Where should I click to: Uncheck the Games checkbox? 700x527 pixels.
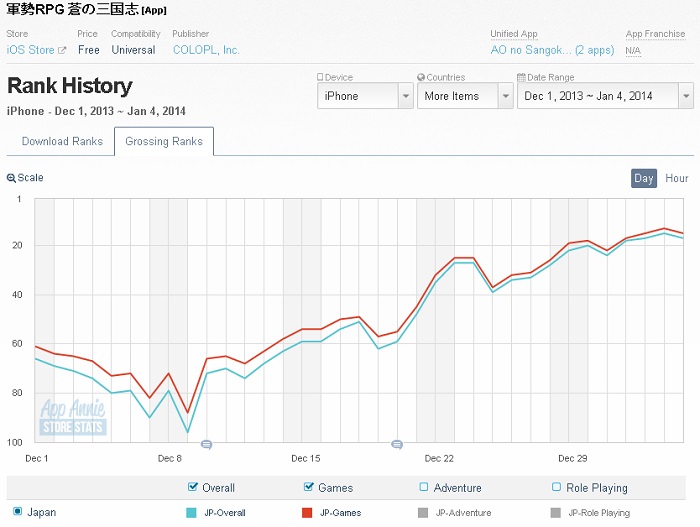[309, 487]
